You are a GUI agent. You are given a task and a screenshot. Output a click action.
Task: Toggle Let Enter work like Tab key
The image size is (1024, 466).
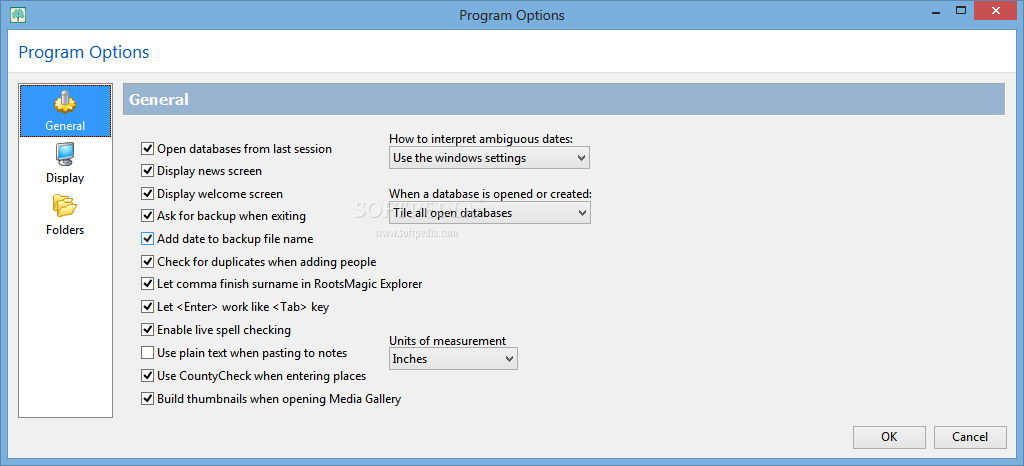pos(147,307)
